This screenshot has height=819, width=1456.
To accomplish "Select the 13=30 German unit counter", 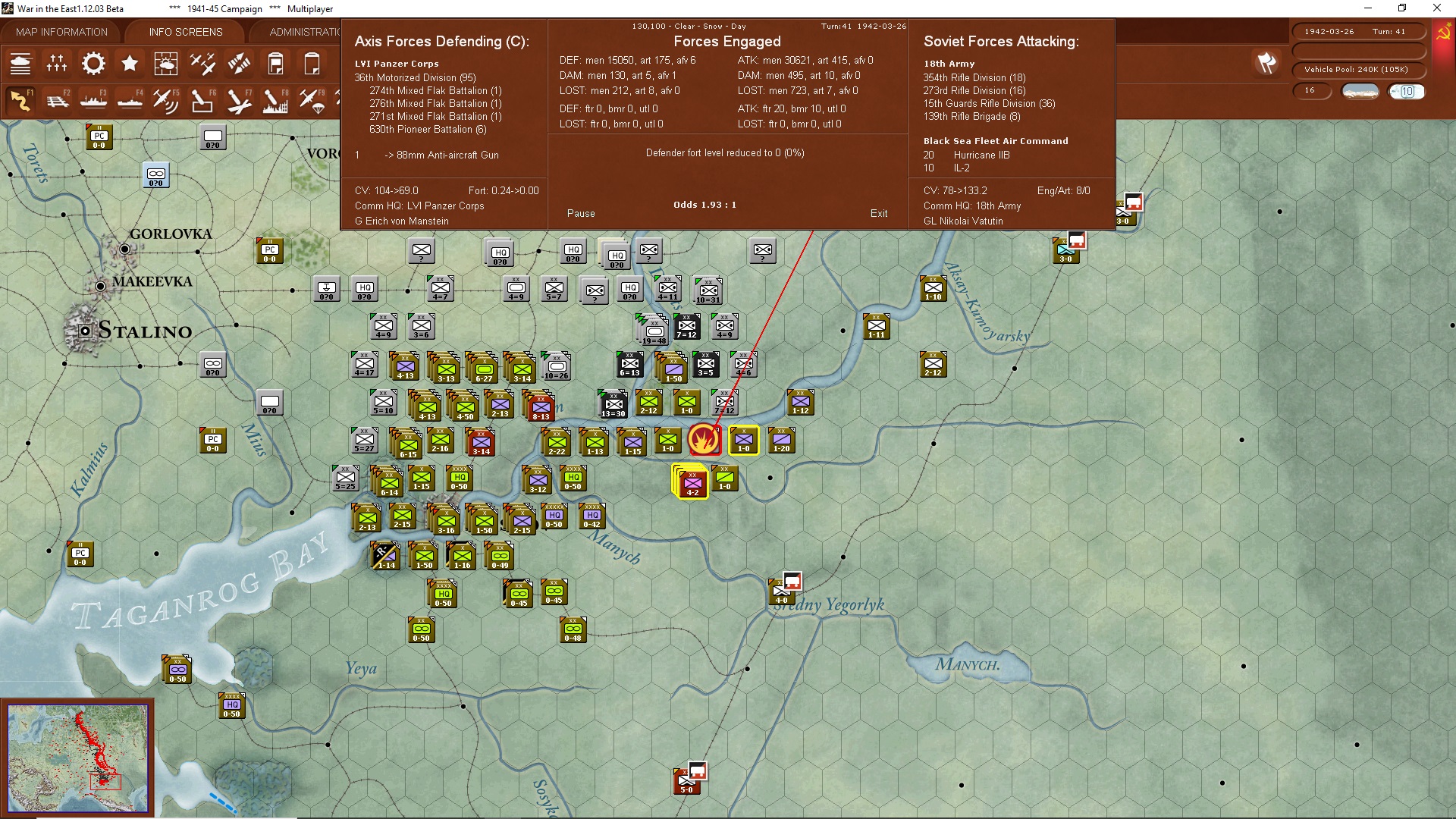I will point(613,404).
